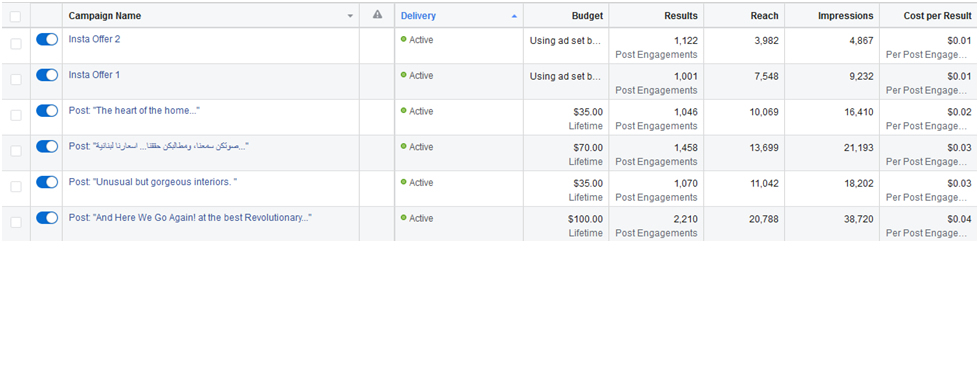Disable The heart of the home campaign toggle
This screenshot has width=979, height=391.
point(47,111)
